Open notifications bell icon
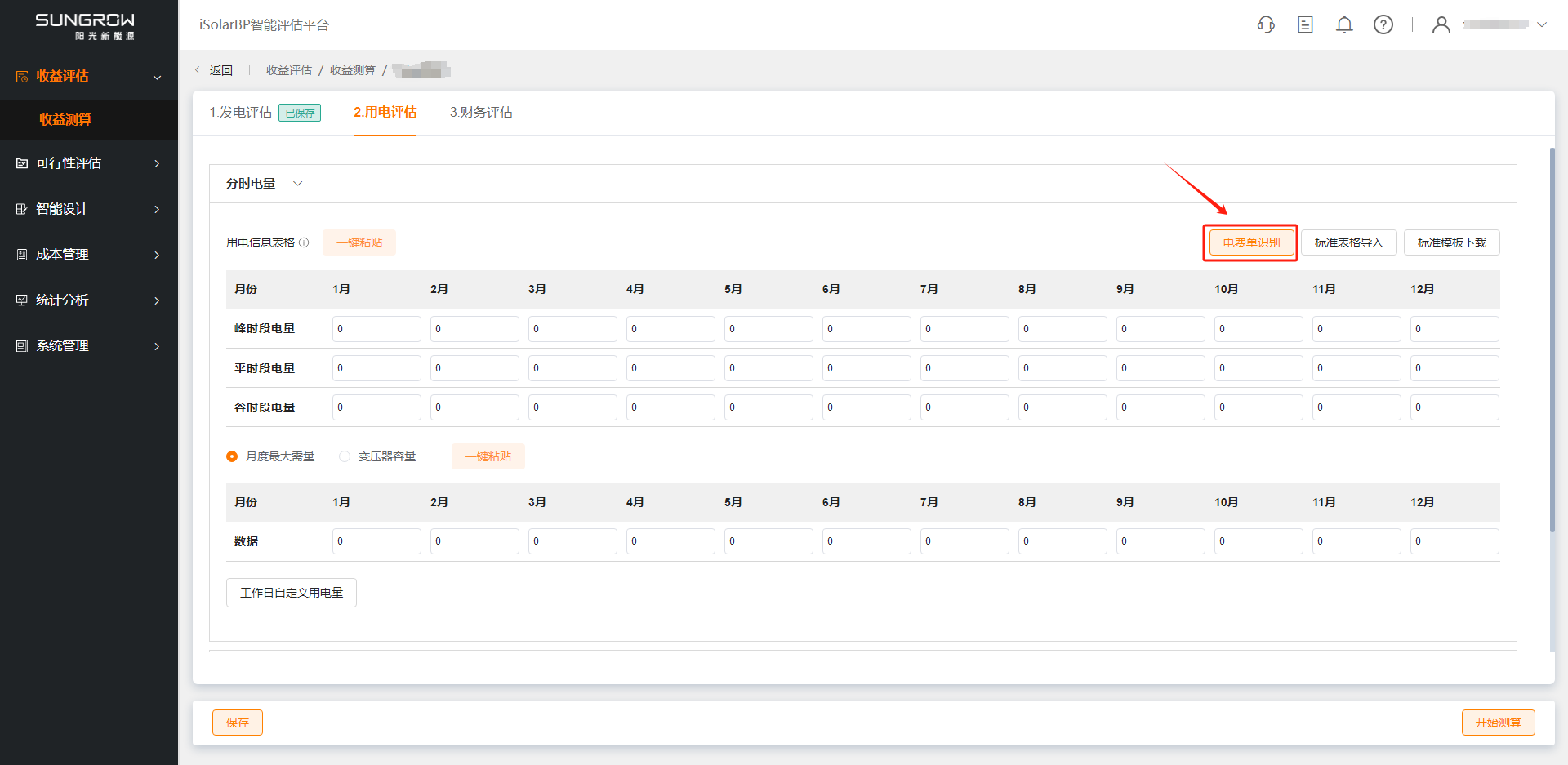Image resolution: width=1568 pixels, height=765 pixels. tap(1344, 24)
